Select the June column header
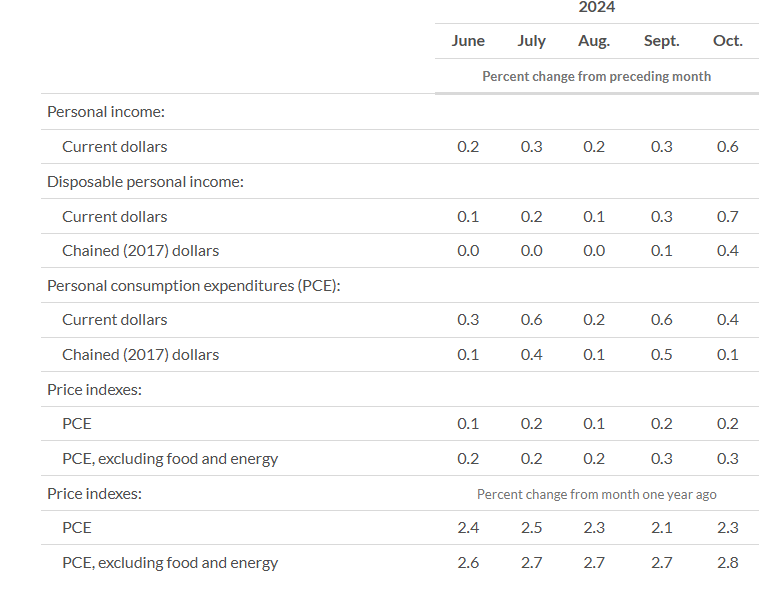Screen dimensions: 777x592 pyautogui.click(x=468, y=41)
